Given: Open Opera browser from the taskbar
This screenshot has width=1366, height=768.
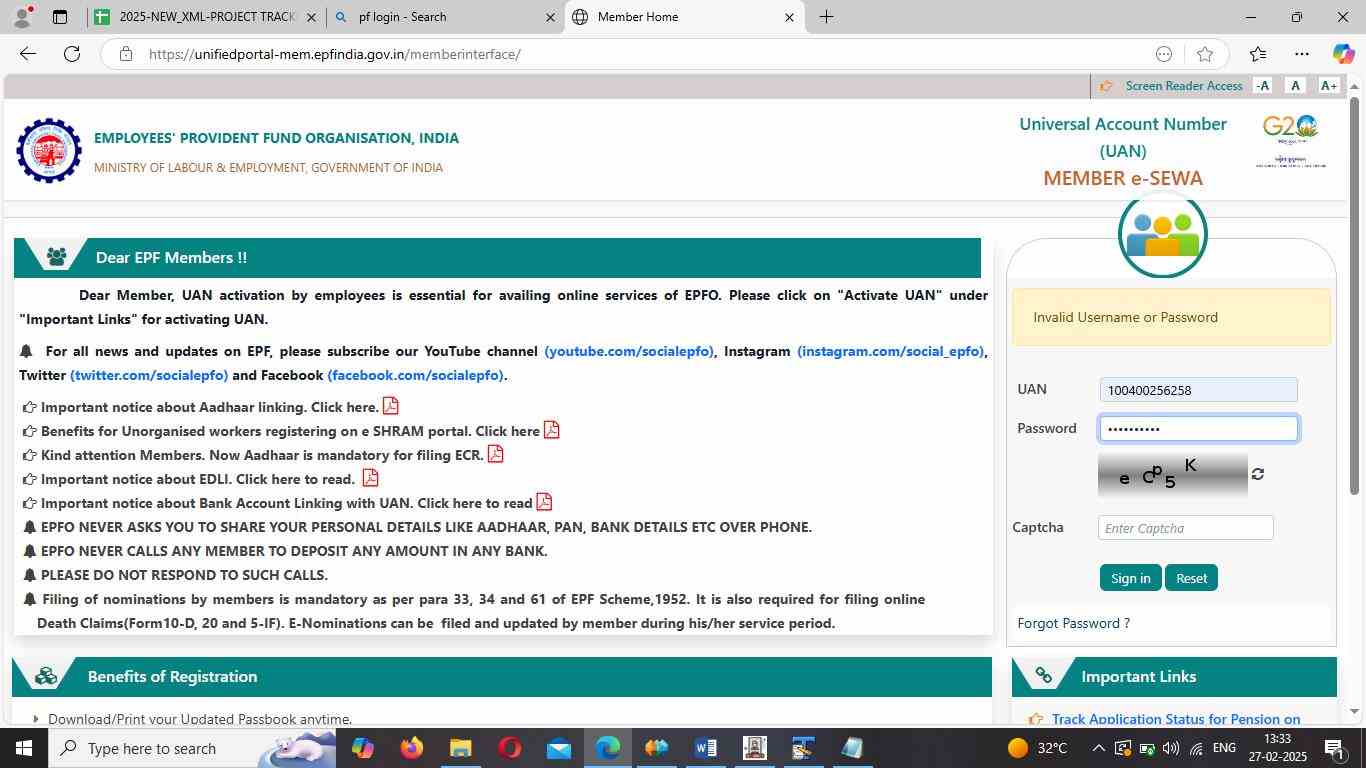Looking at the screenshot, I should pos(509,748).
